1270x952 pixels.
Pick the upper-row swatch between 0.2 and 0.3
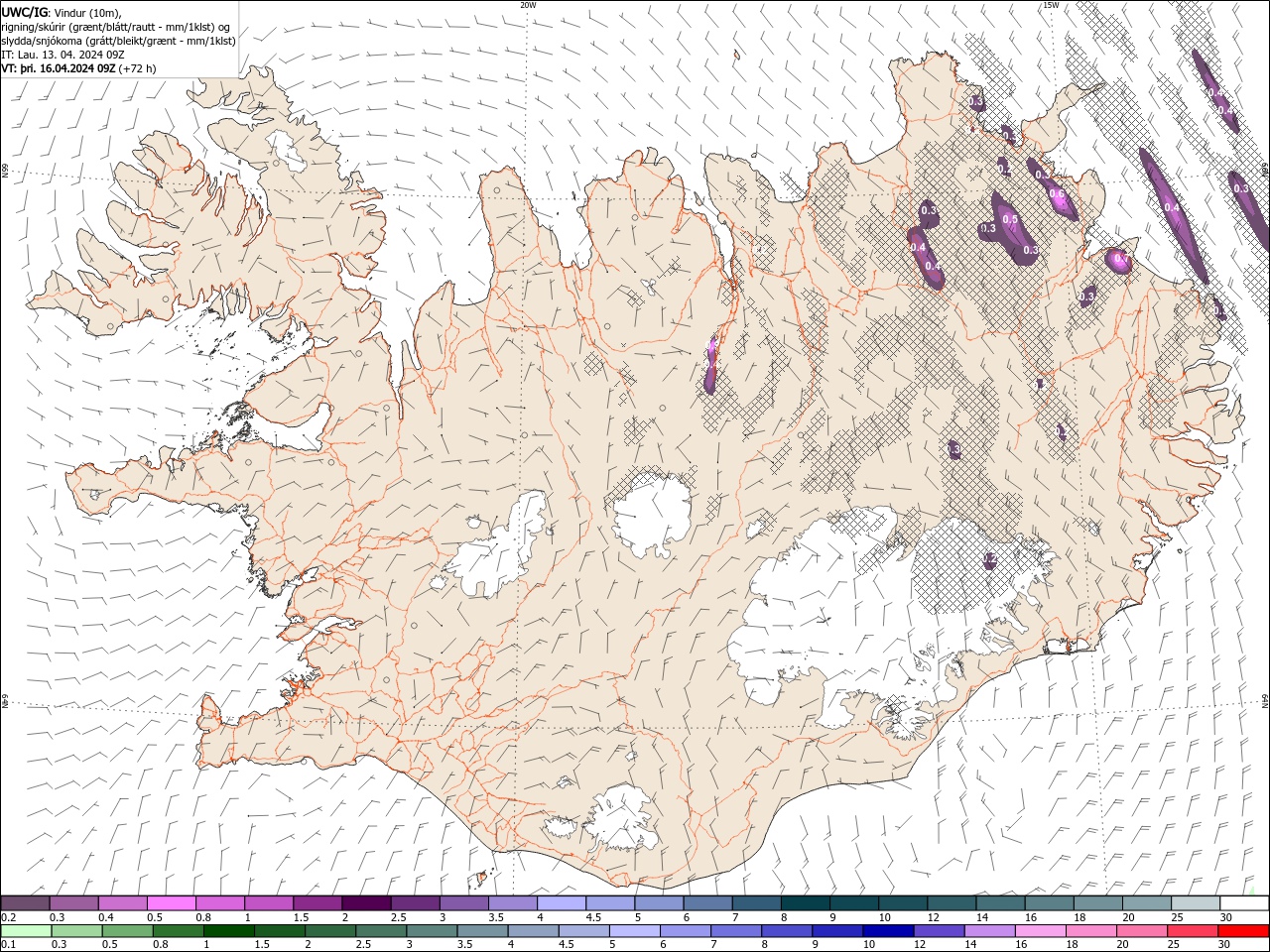[26, 903]
